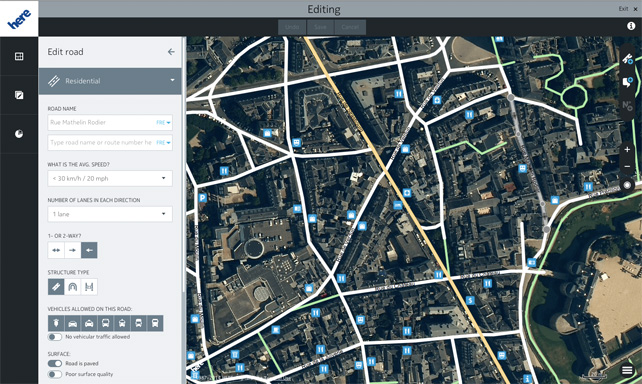Toggle the last icon in allowed vehicles row
This screenshot has width=642, height=384.
click(155, 323)
